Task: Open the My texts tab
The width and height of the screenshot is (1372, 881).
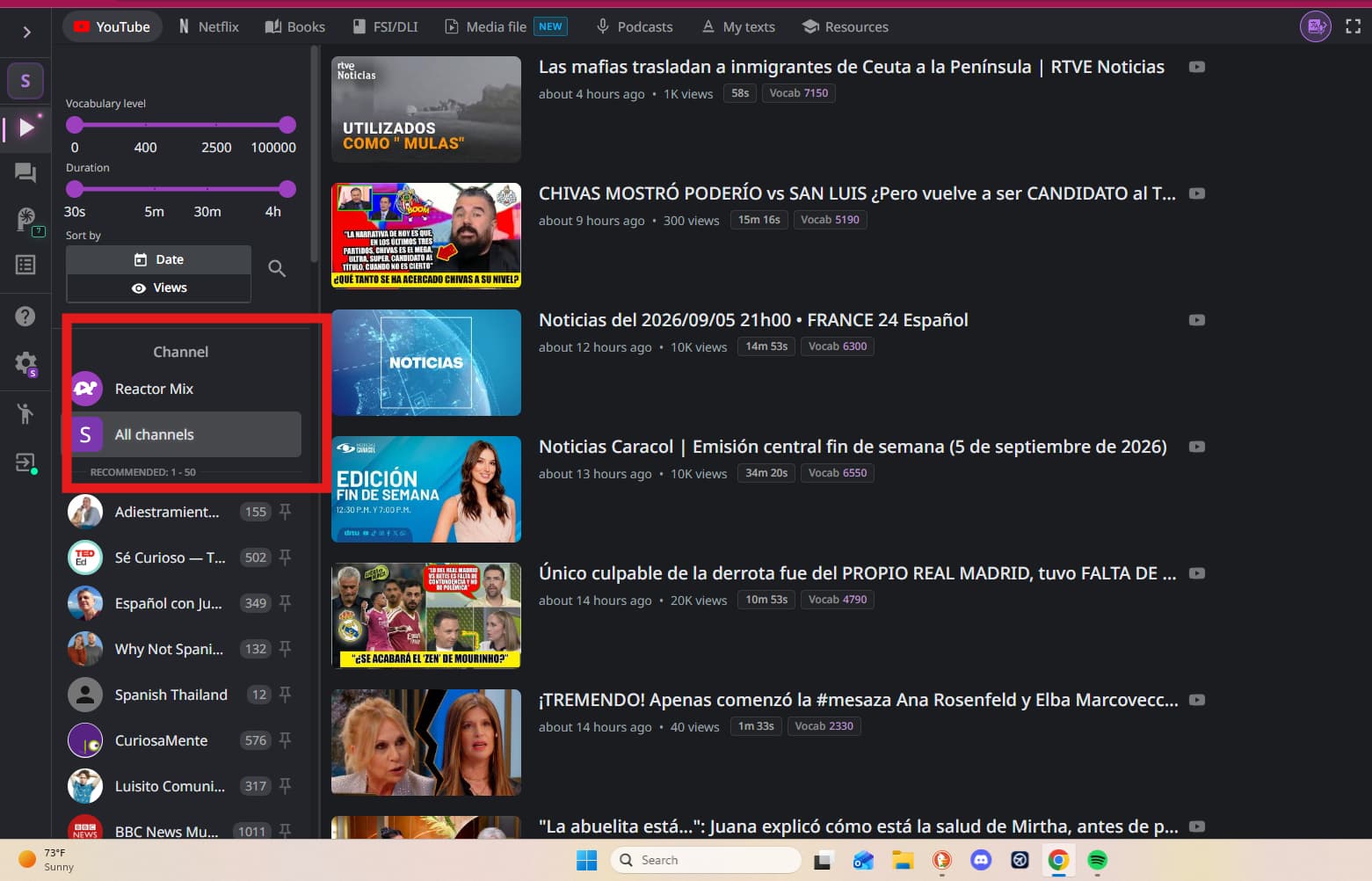Action: point(738,27)
